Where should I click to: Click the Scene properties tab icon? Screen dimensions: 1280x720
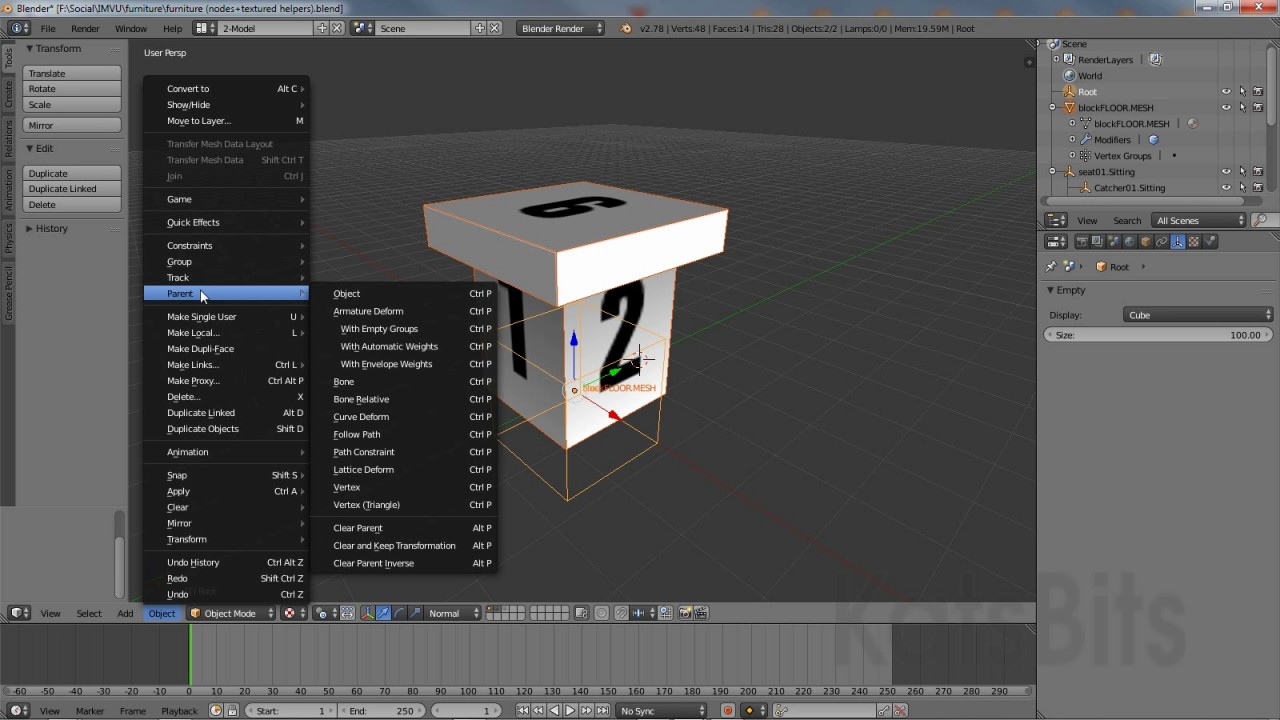click(x=1113, y=241)
